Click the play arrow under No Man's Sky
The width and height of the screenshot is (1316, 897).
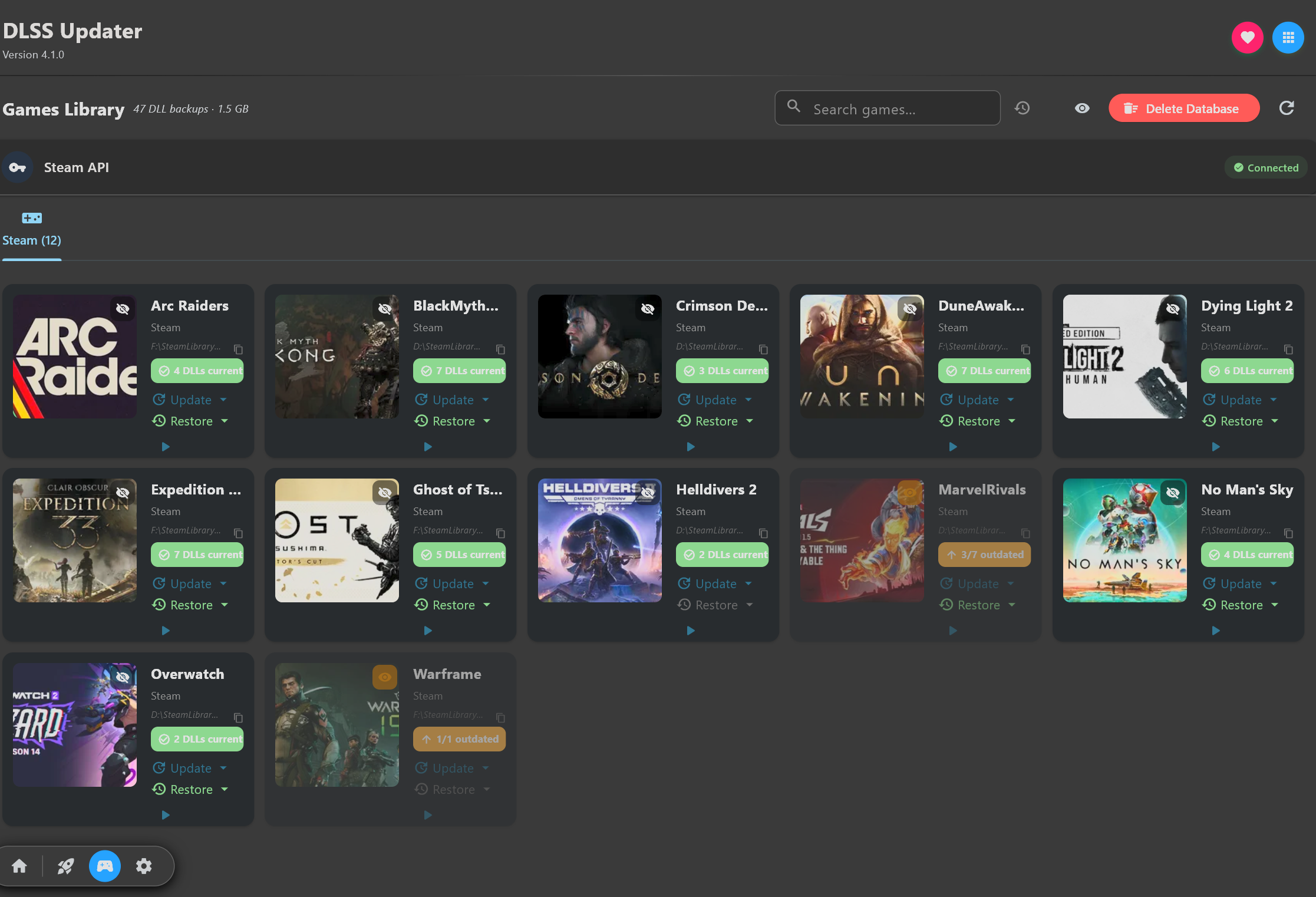(x=1216, y=631)
